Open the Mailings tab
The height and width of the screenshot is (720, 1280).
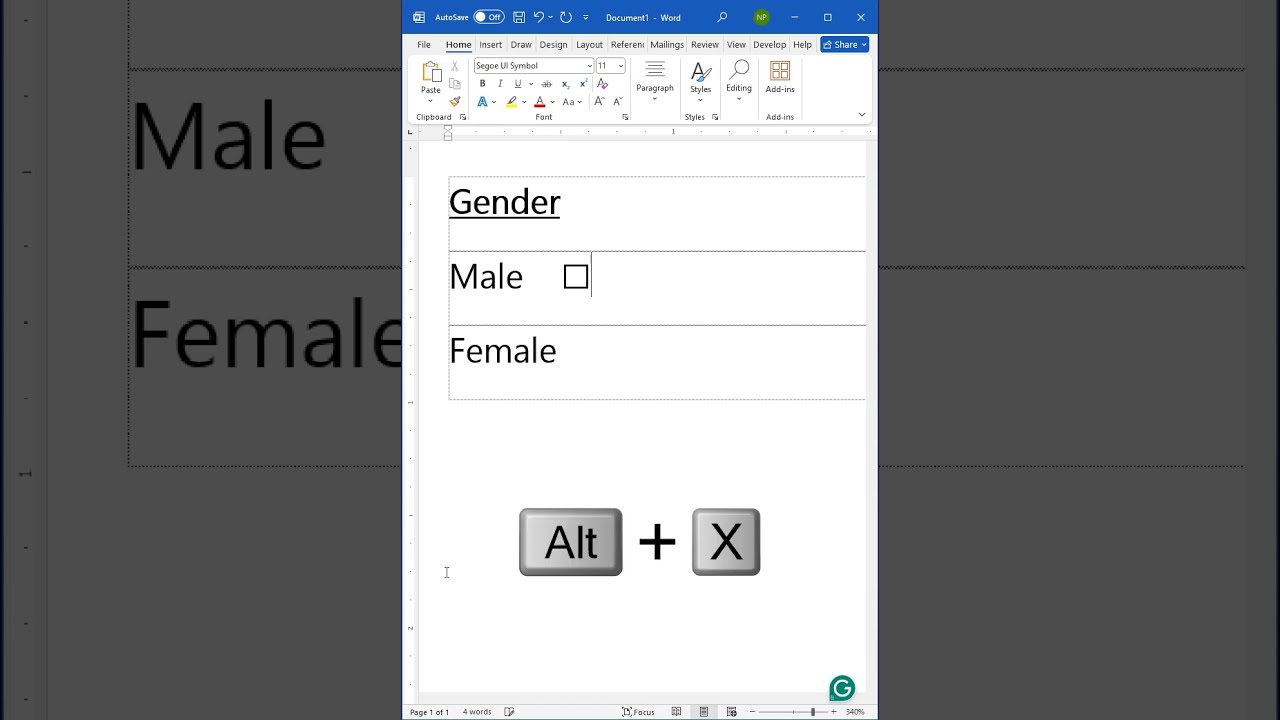click(x=667, y=45)
